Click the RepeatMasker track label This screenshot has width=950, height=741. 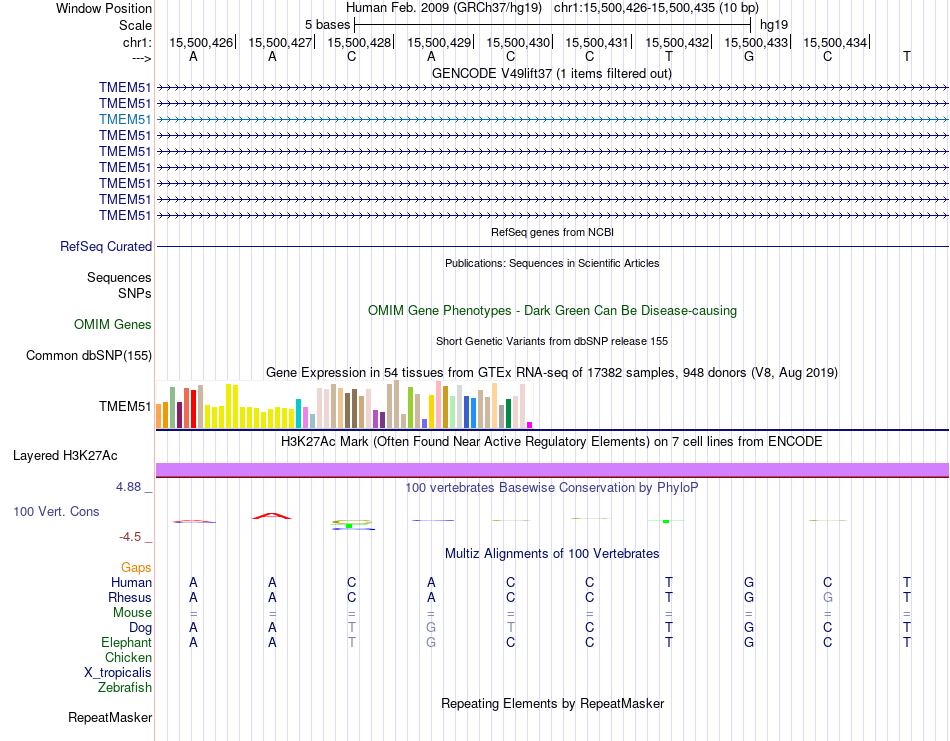pos(110,717)
